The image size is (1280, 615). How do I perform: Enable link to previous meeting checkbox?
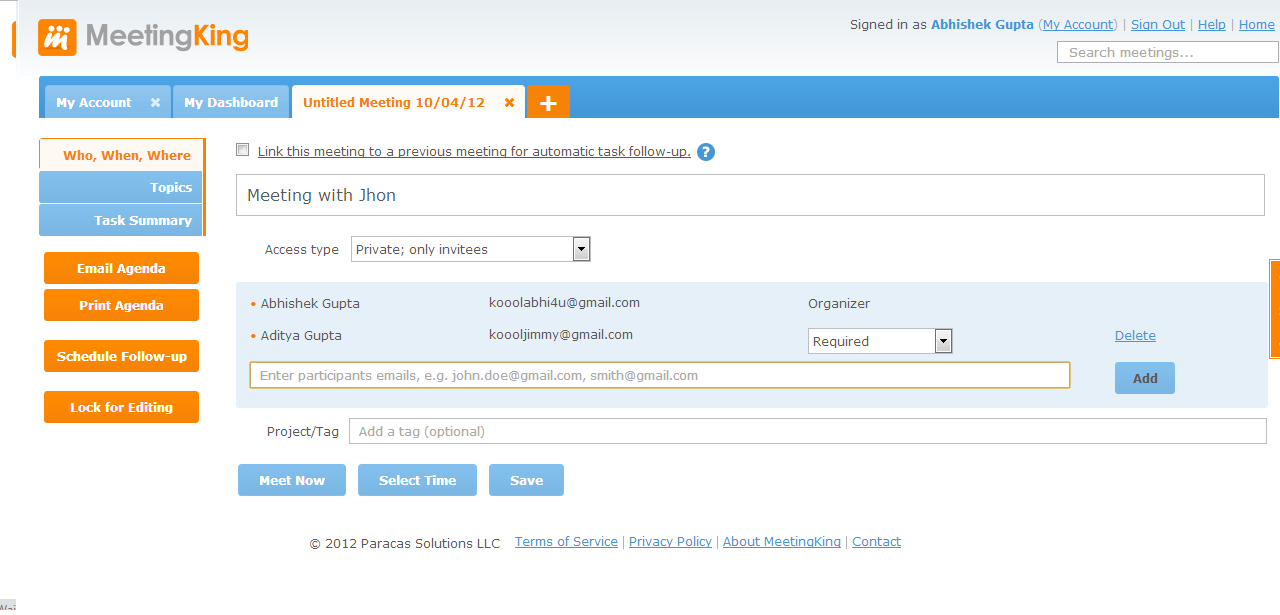[242, 150]
